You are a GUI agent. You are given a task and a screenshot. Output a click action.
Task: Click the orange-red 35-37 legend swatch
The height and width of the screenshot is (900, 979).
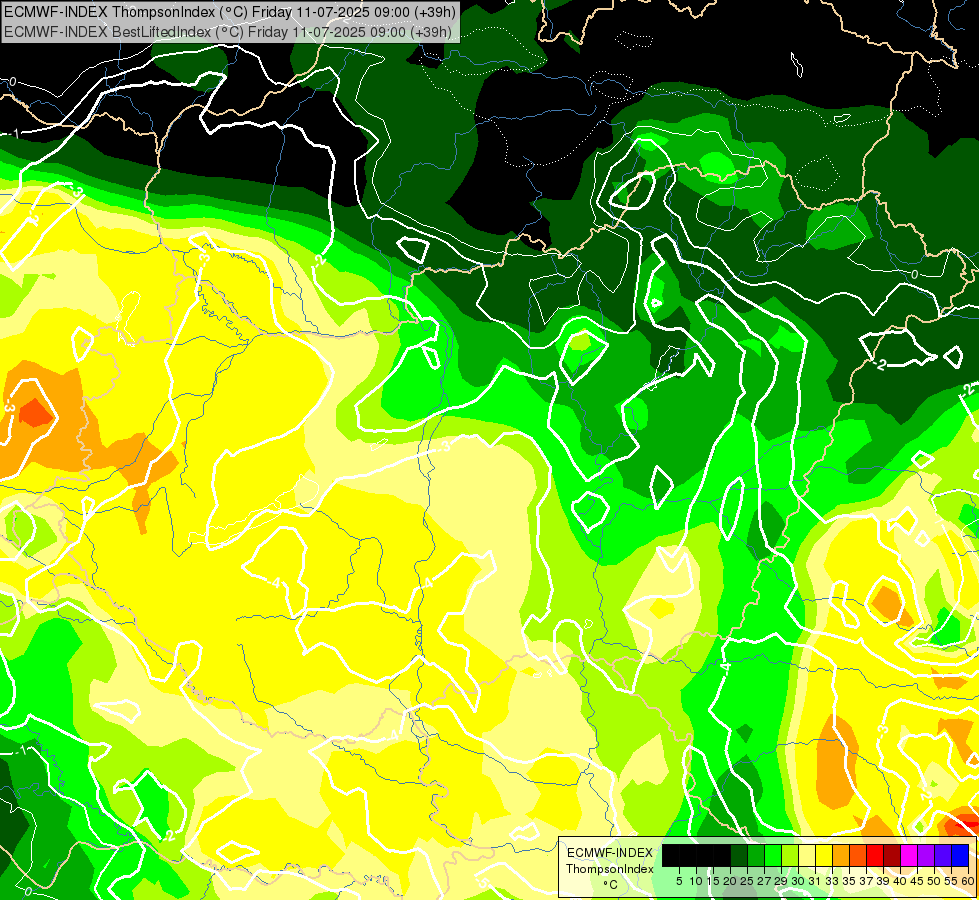[x=858, y=856]
